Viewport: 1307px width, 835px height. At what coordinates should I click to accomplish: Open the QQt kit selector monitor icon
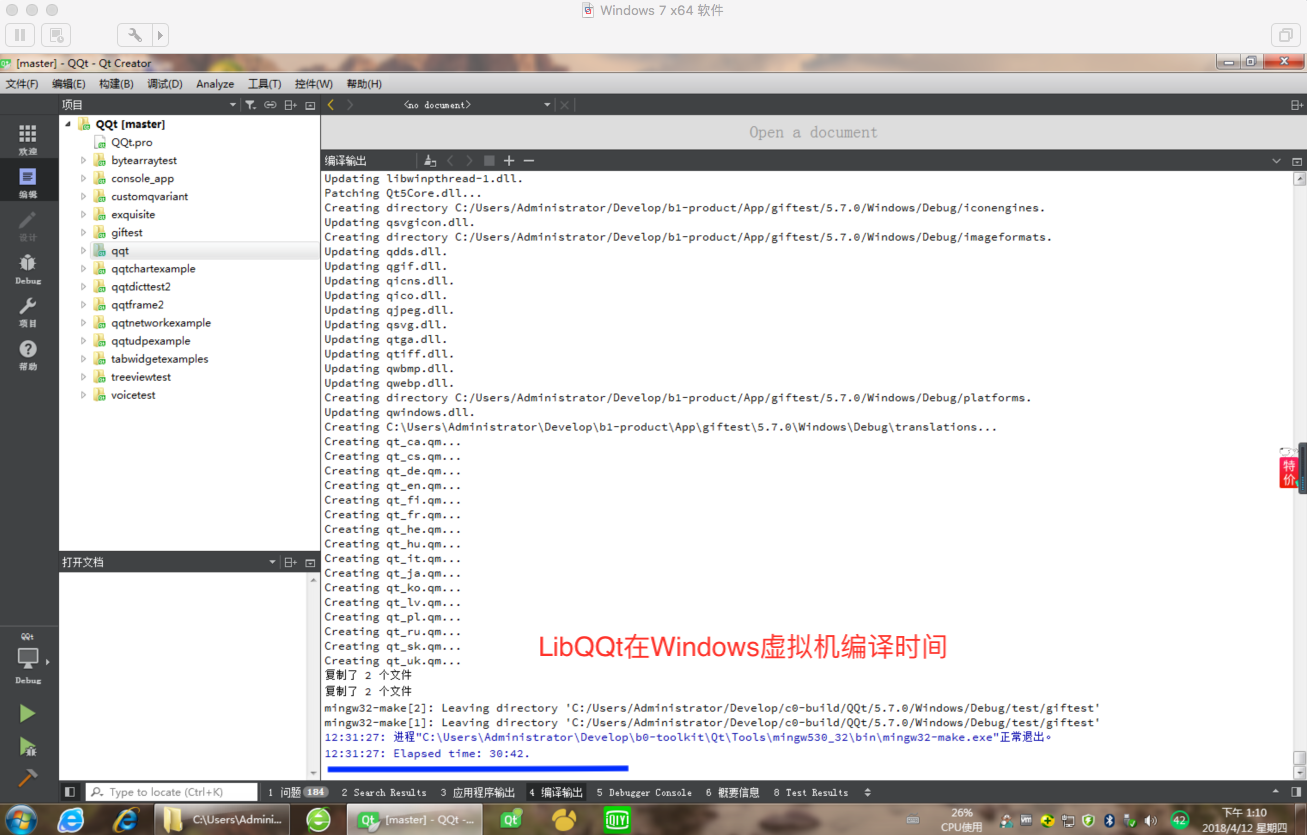click(28, 659)
